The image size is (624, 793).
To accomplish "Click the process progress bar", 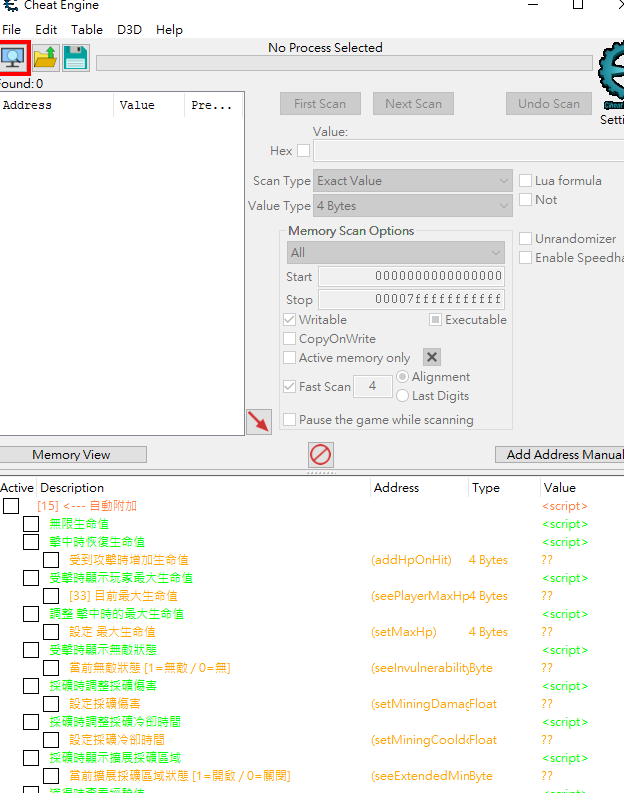I will [x=345, y=64].
